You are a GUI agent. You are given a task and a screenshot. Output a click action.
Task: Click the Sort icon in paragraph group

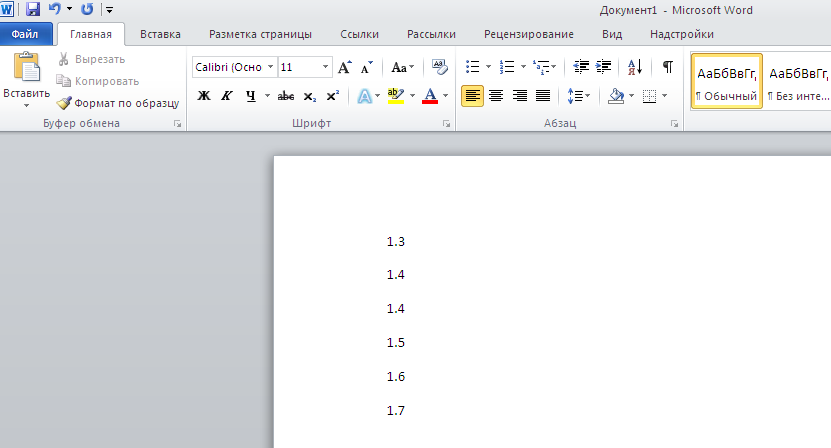point(635,67)
